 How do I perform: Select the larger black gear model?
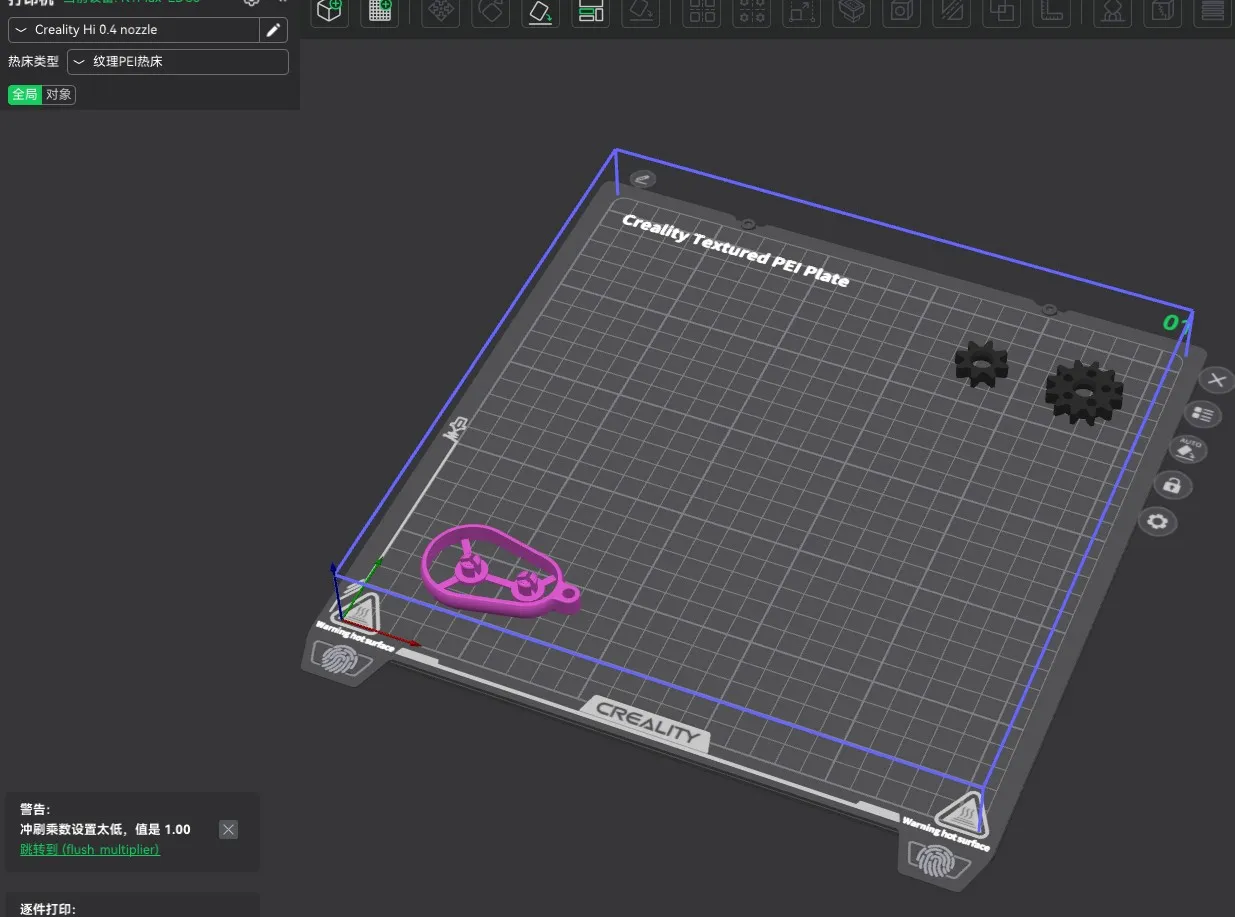point(1084,392)
